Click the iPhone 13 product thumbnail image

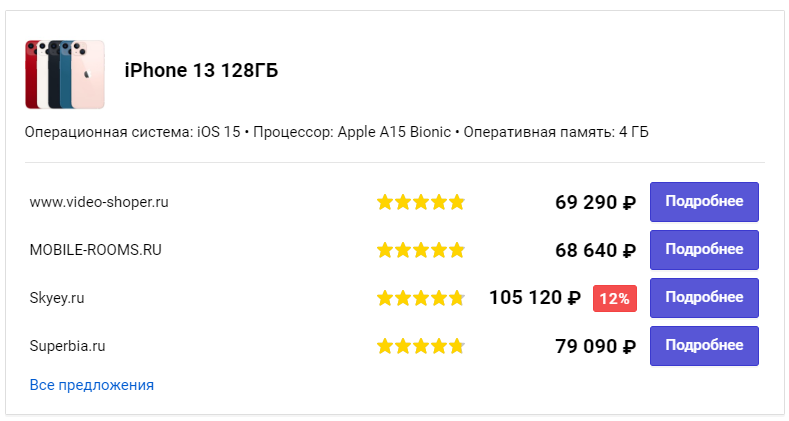[x=64, y=73]
